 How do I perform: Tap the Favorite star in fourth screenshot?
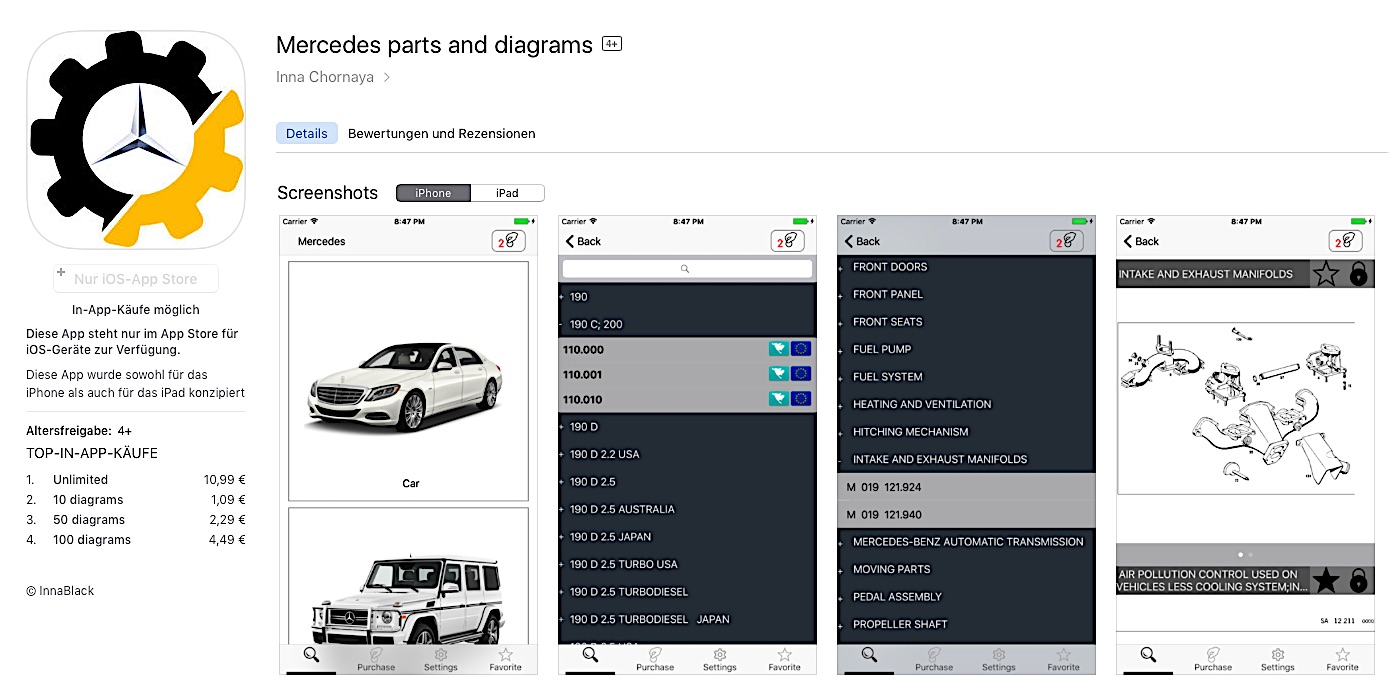[x=1342, y=659]
